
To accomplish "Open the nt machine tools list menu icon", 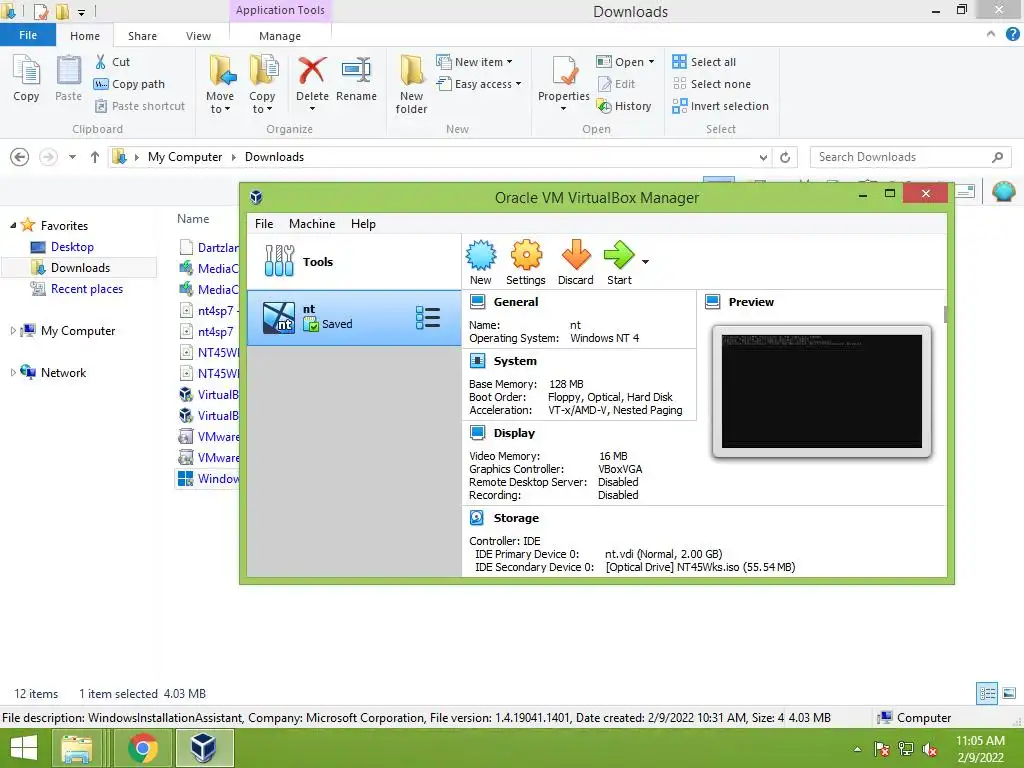I will [x=428, y=318].
